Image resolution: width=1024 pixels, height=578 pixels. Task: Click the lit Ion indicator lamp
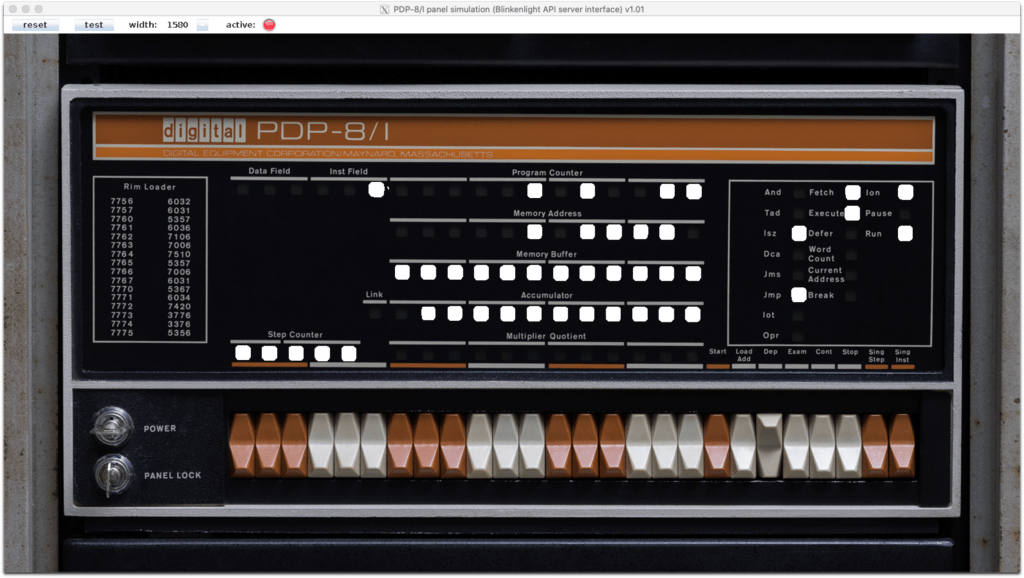click(x=905, y=192)
